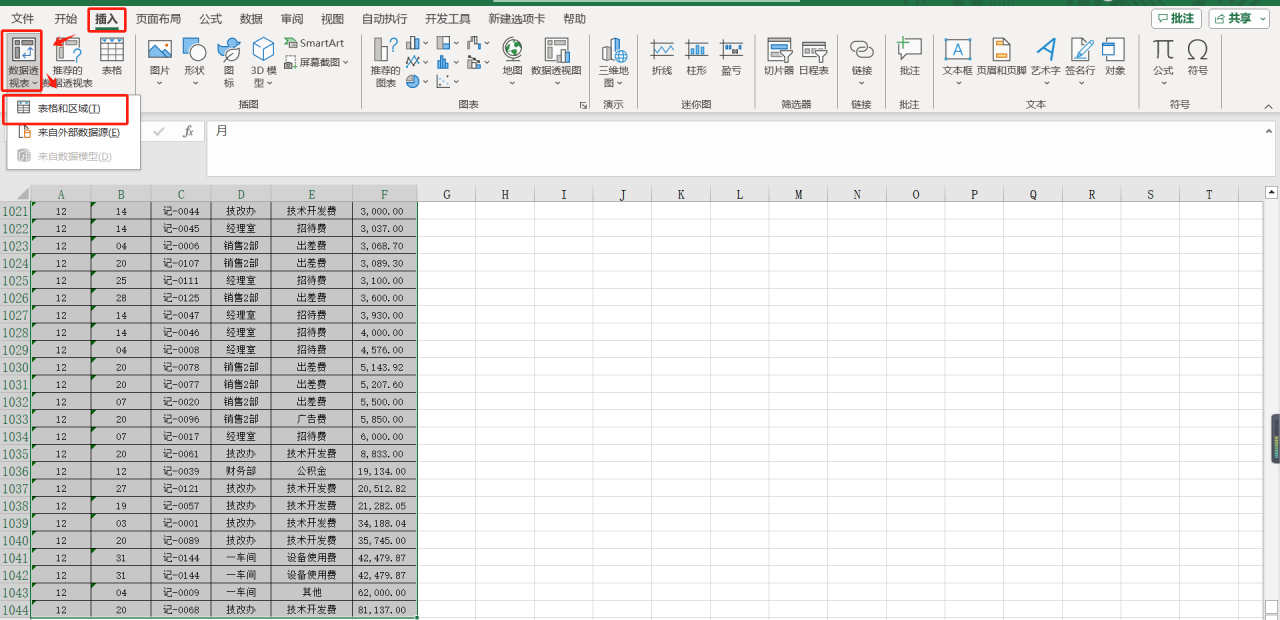The width and height of the screenshot is (1280, 620).
Task: Expand the column chart dropdown arrow
Action: click(x=426, y=43)
